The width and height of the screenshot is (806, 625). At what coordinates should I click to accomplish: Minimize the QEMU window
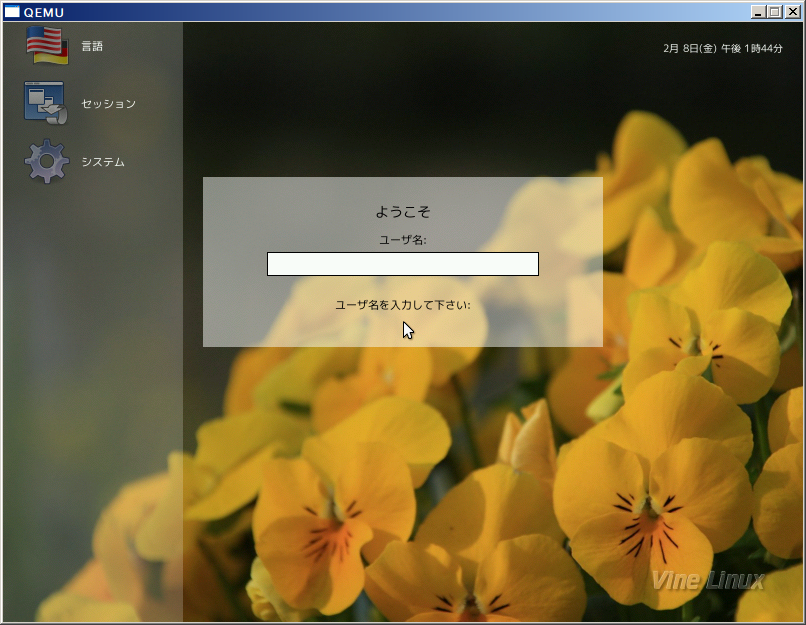[x=758, y=12]
